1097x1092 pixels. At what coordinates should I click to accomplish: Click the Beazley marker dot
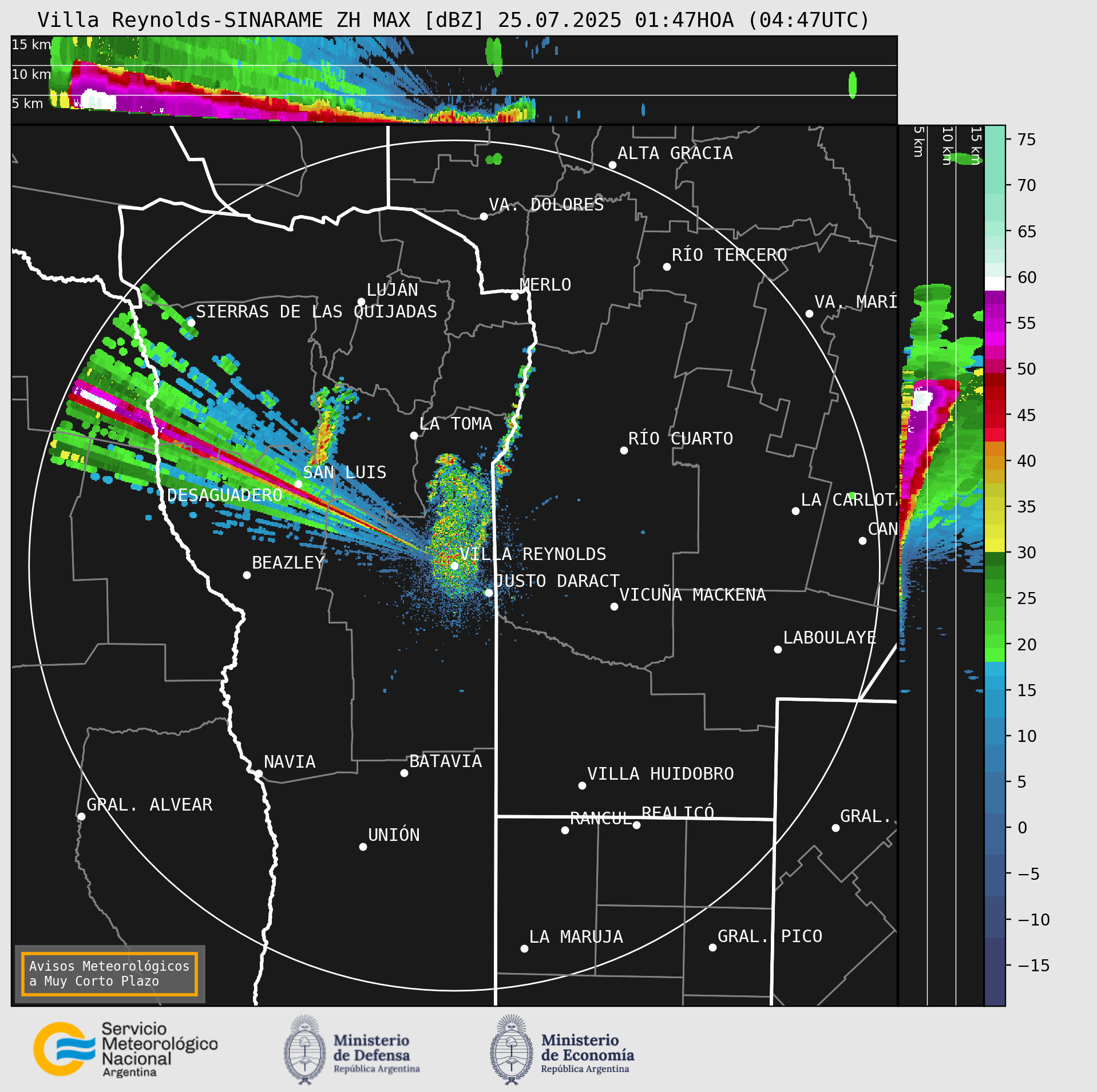(x=247, y=575)
